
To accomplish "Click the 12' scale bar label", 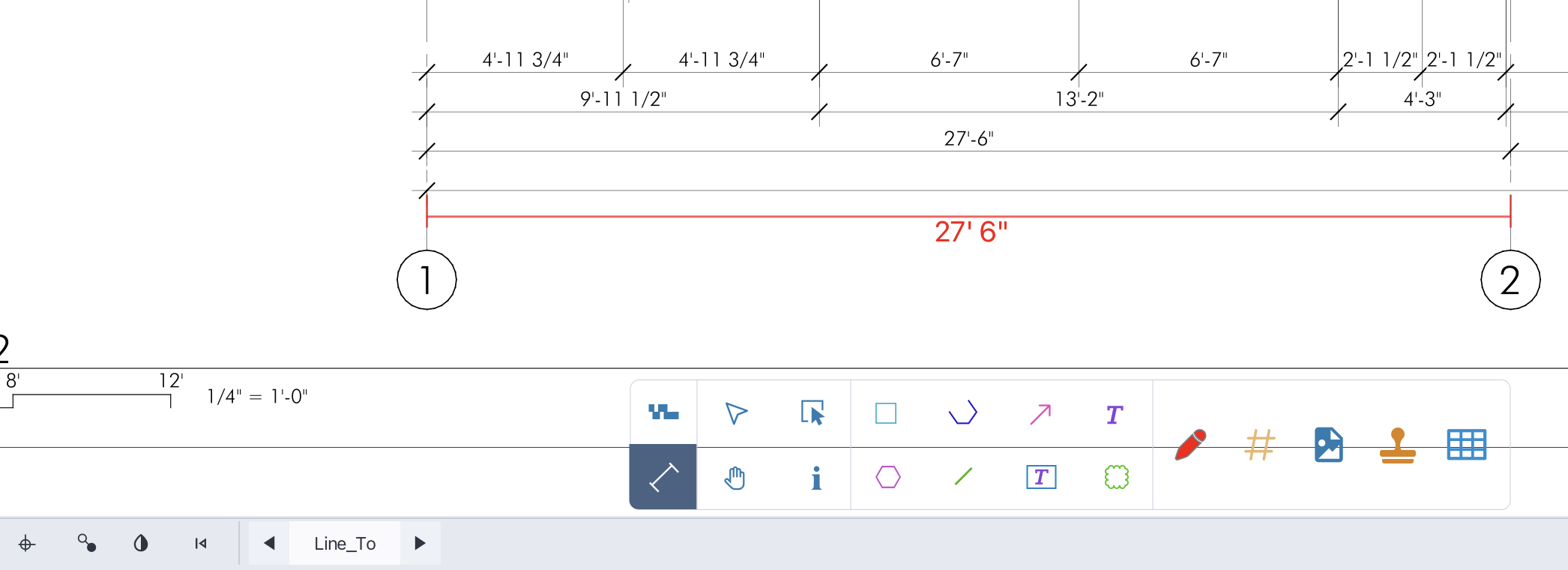I will click(171, 381).
